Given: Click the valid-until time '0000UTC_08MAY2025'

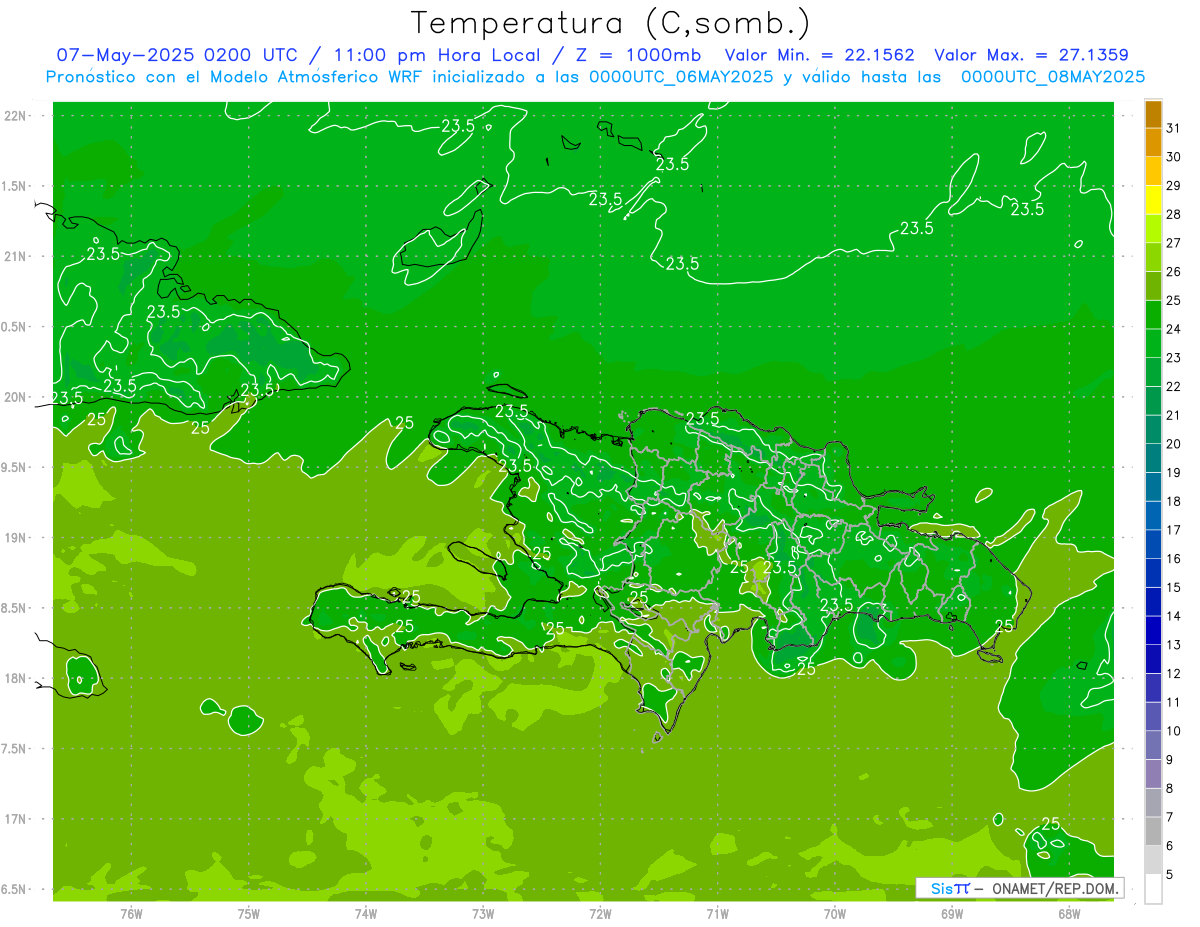Looking at the screenshot, I should pyautogui.click(x=1052, y=76).
